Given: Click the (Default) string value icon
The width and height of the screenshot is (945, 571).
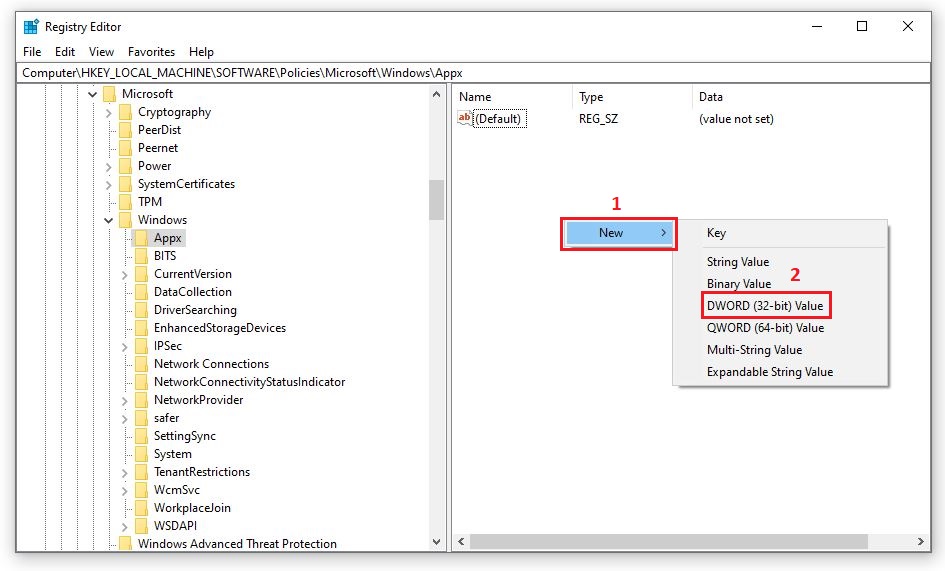Looking at the screenshot, I should 464,119.
